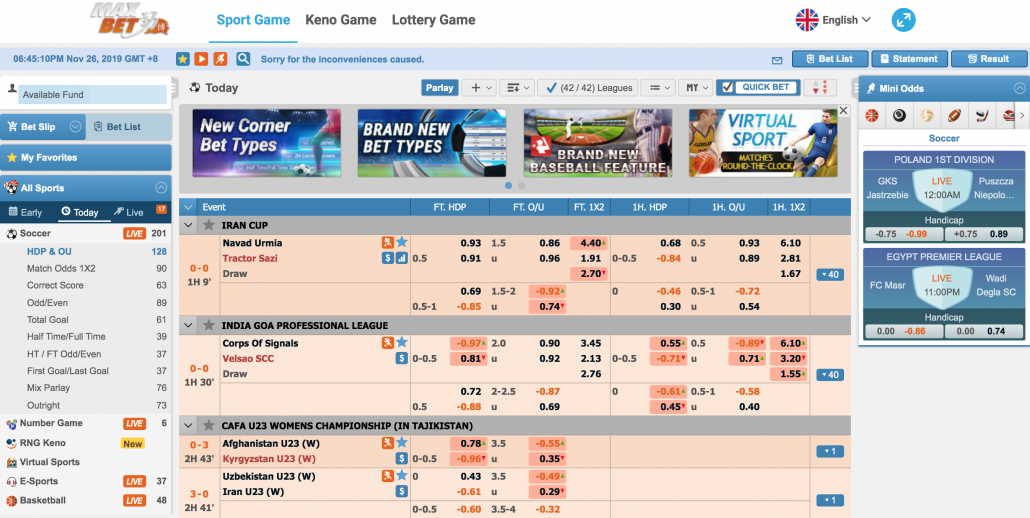
Task: Click the fullscreen expand icon beside English
Action: tap(903, 20)
